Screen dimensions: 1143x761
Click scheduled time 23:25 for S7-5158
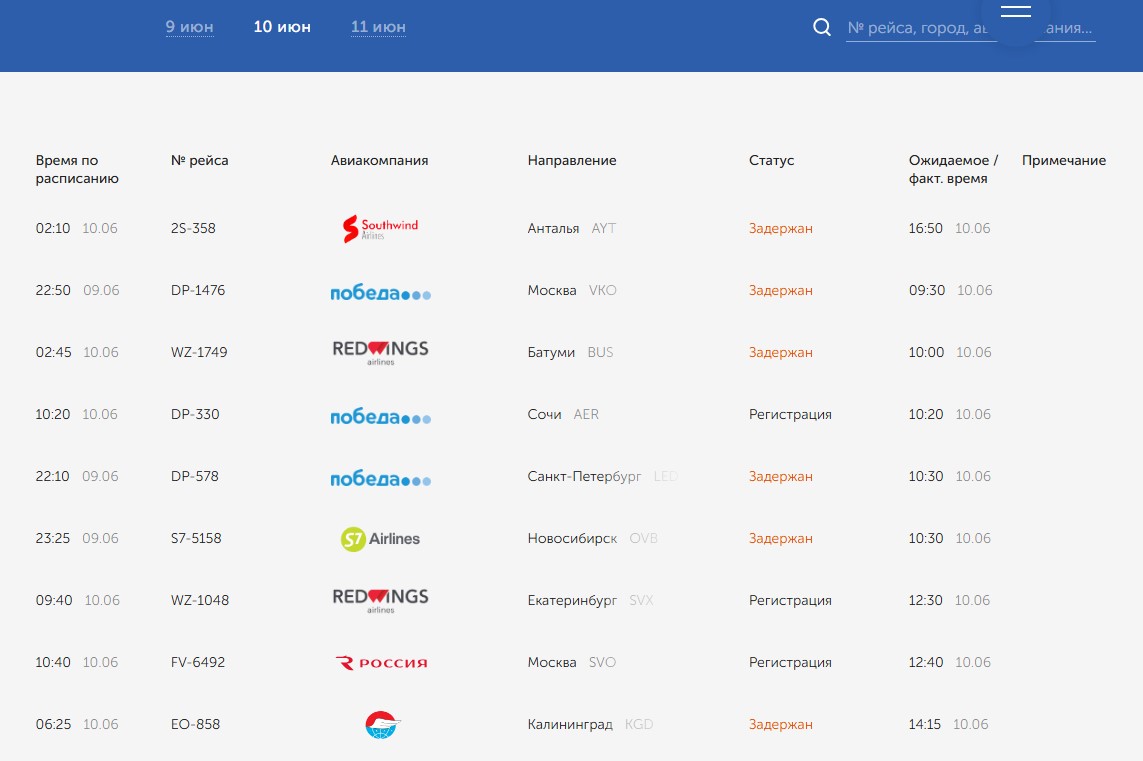53,538
